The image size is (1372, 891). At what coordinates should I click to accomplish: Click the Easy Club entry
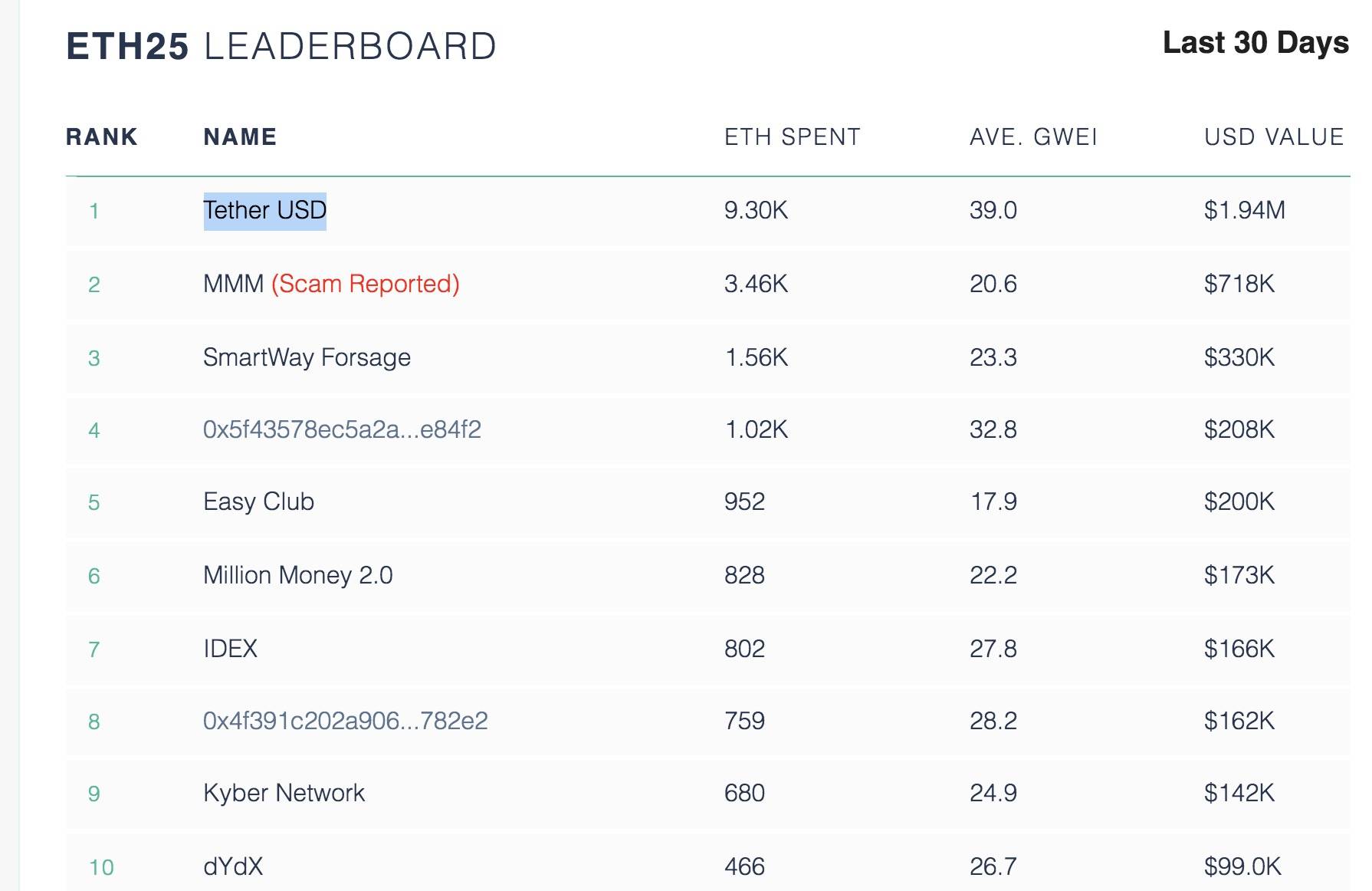point(258,501)
